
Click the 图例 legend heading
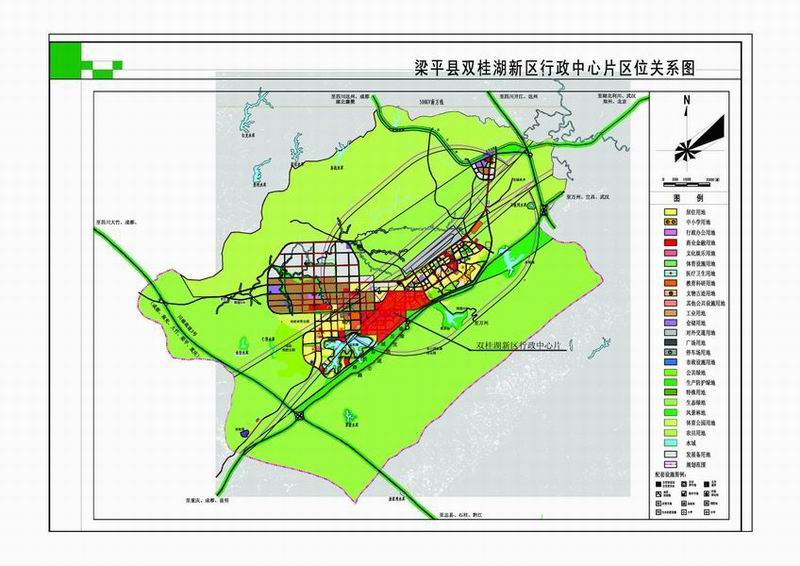coord(689,198)
